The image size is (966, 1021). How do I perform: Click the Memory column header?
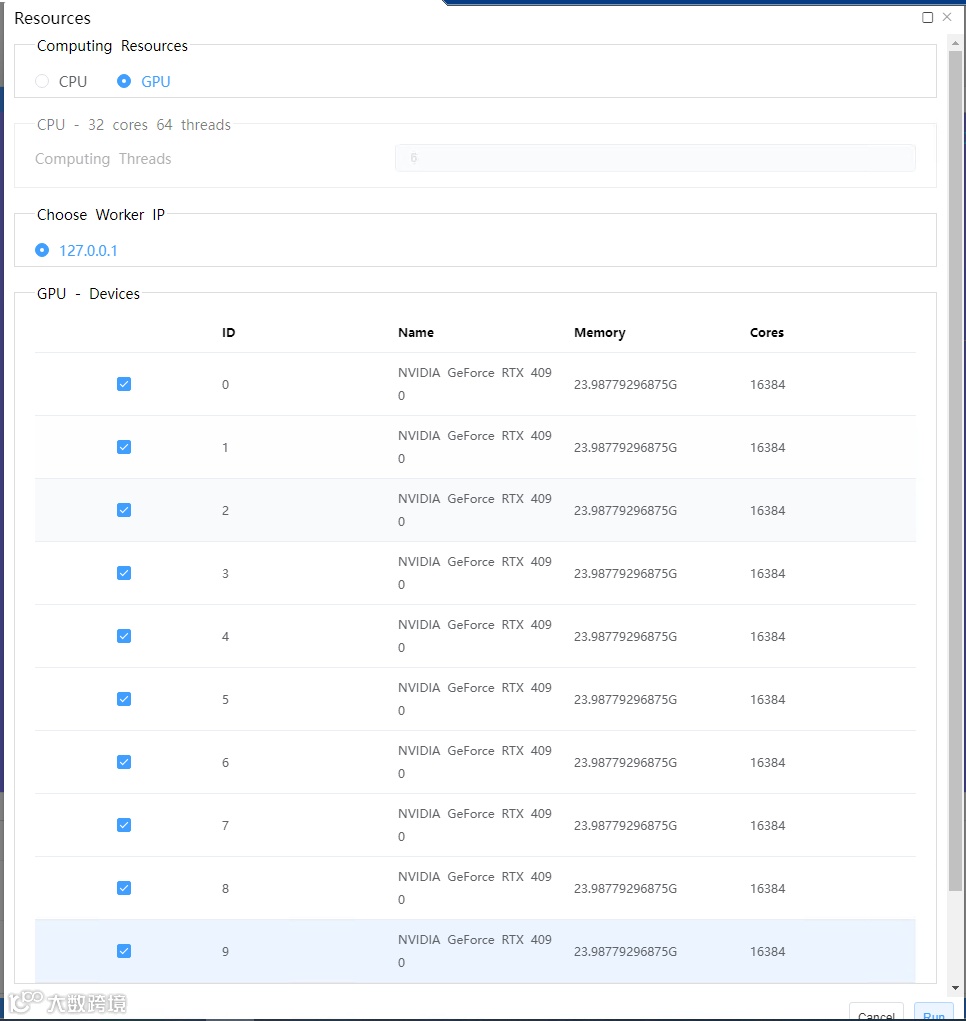tap(600, 333)
